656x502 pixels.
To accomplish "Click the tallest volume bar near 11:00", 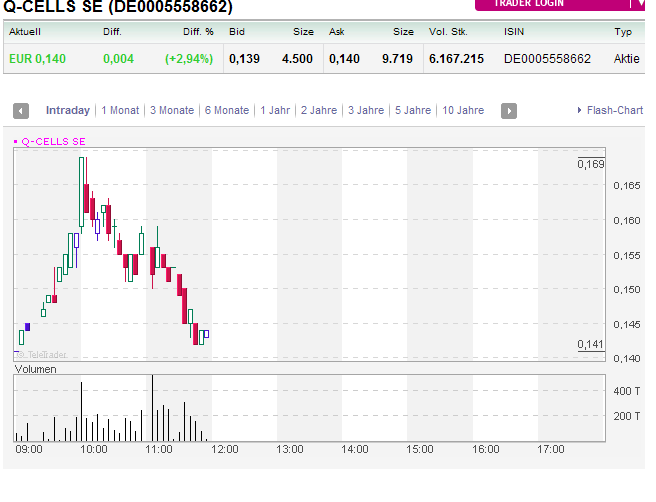I will [x=152, y=408].
